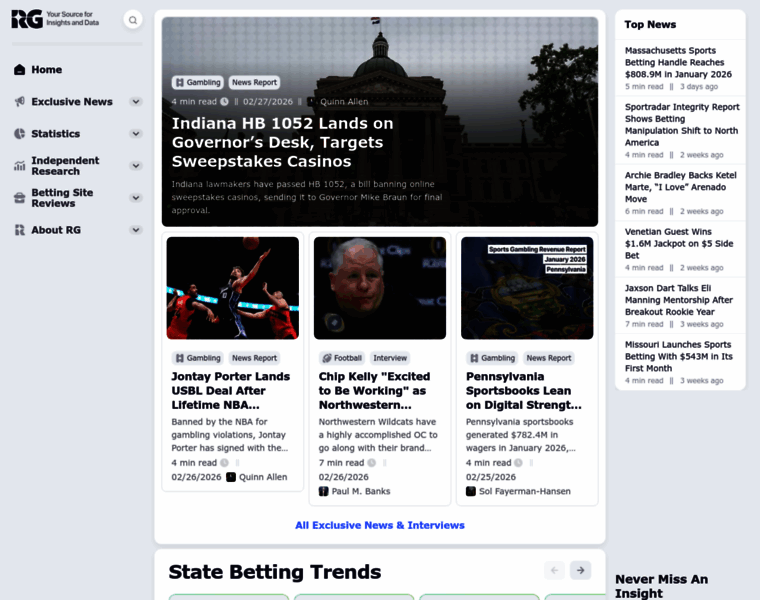Open the search magnifier icon
Image resolution: width=760 pixels, height=600 pixels.
click(x=133, y=20)
